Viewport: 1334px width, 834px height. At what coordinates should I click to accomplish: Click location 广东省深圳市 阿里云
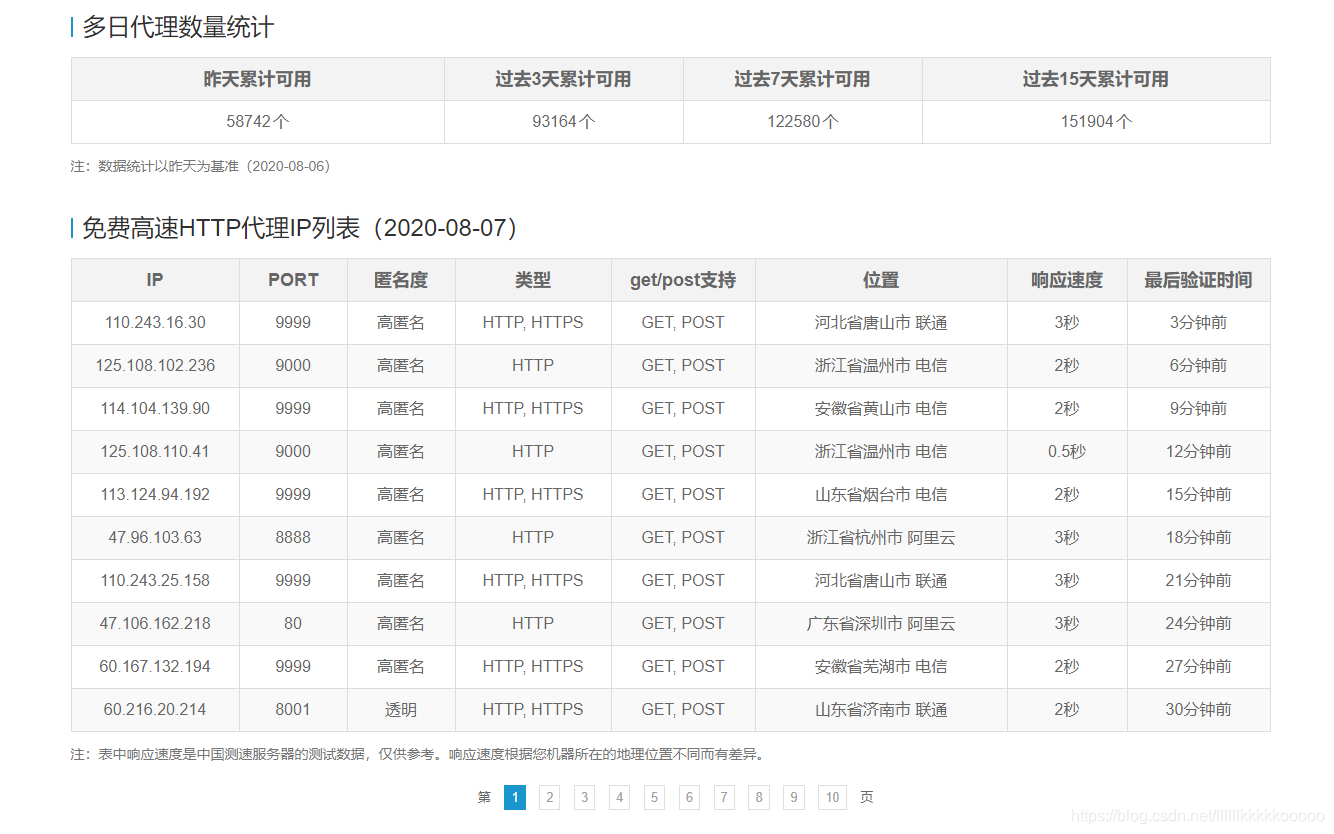(881, 624)
